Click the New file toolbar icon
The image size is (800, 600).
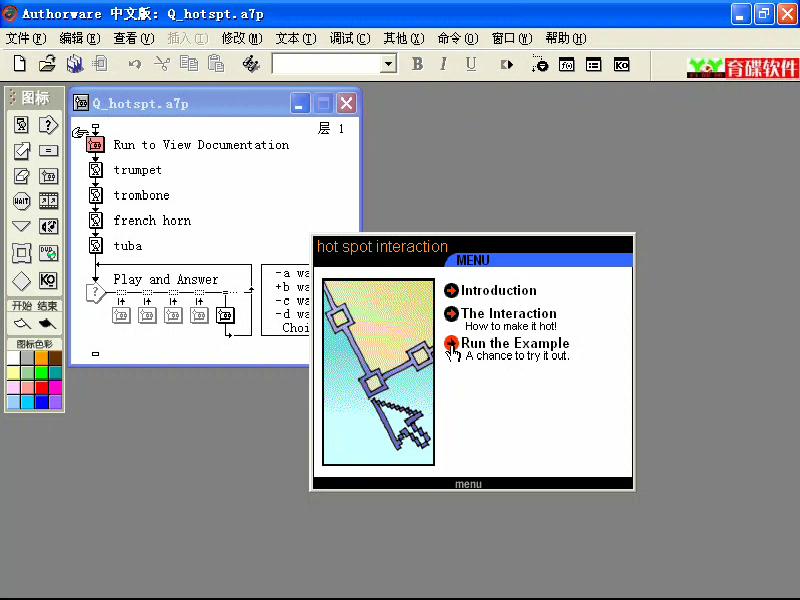coord(19,64)
